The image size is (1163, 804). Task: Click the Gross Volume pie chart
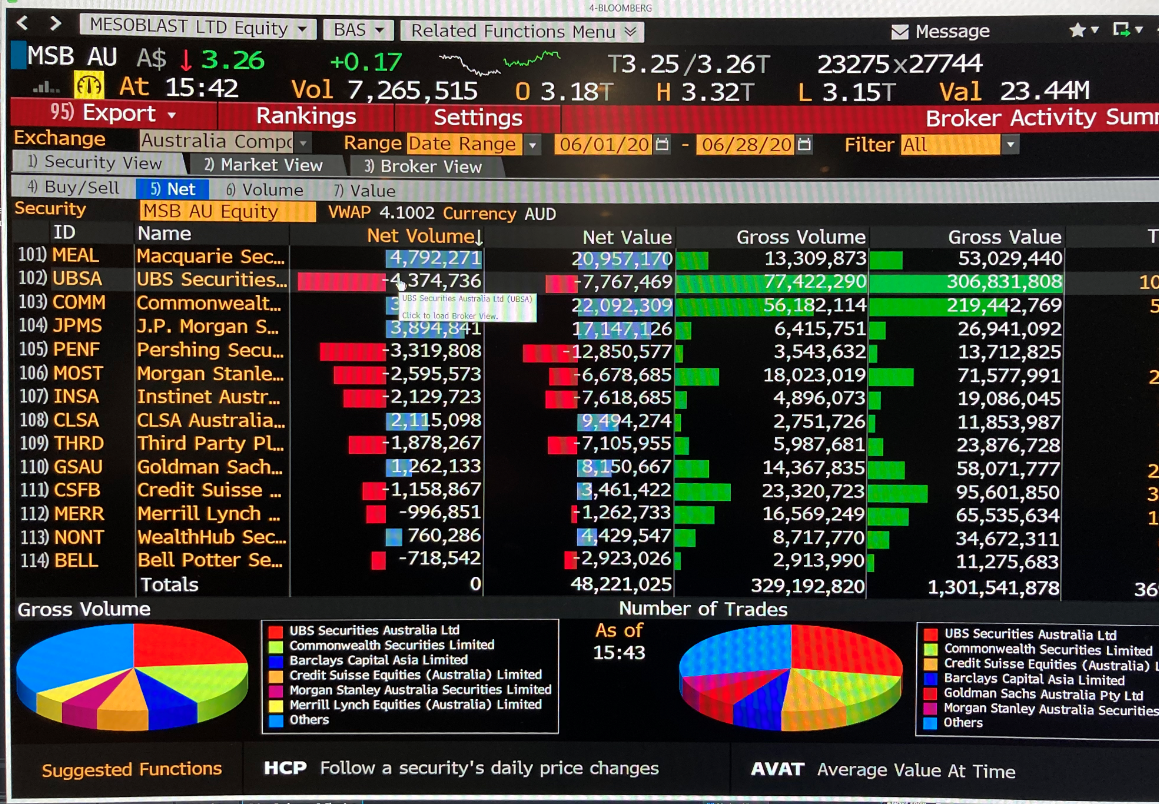[132, 676]
